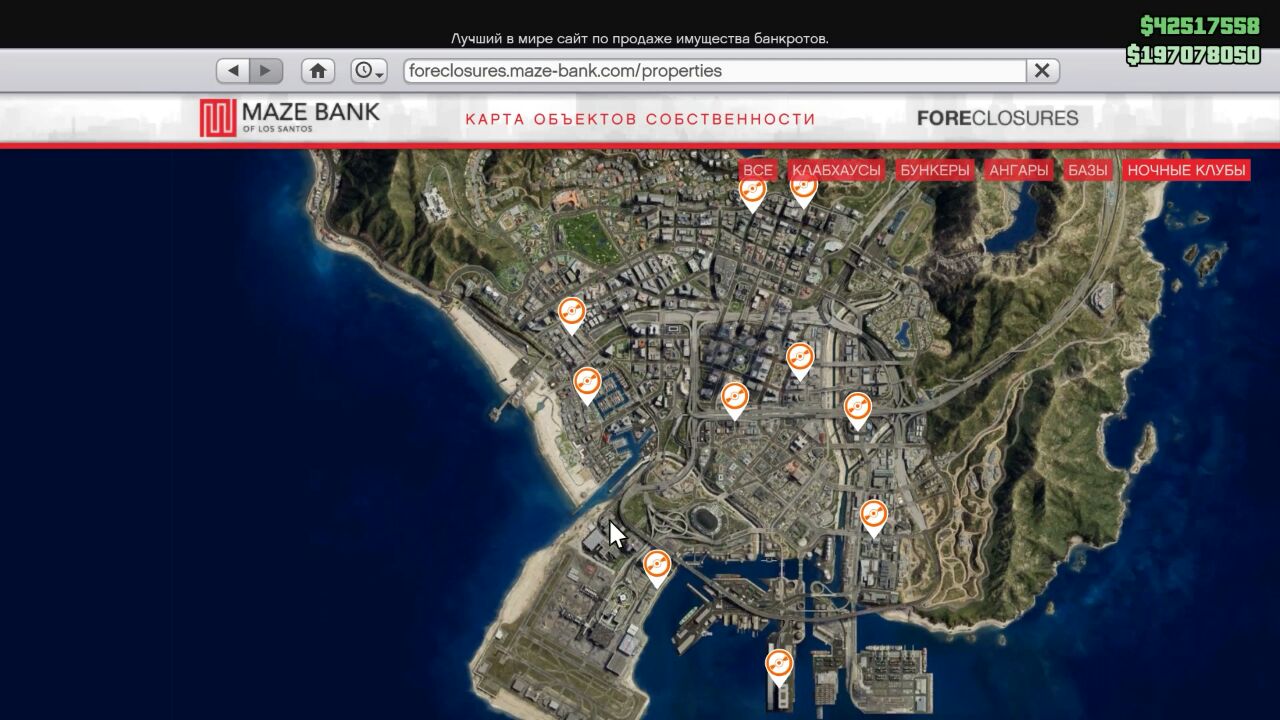Select nightclub pin near the airport
The width and height of the screenshot is (1280, 720).
(656, 569)
